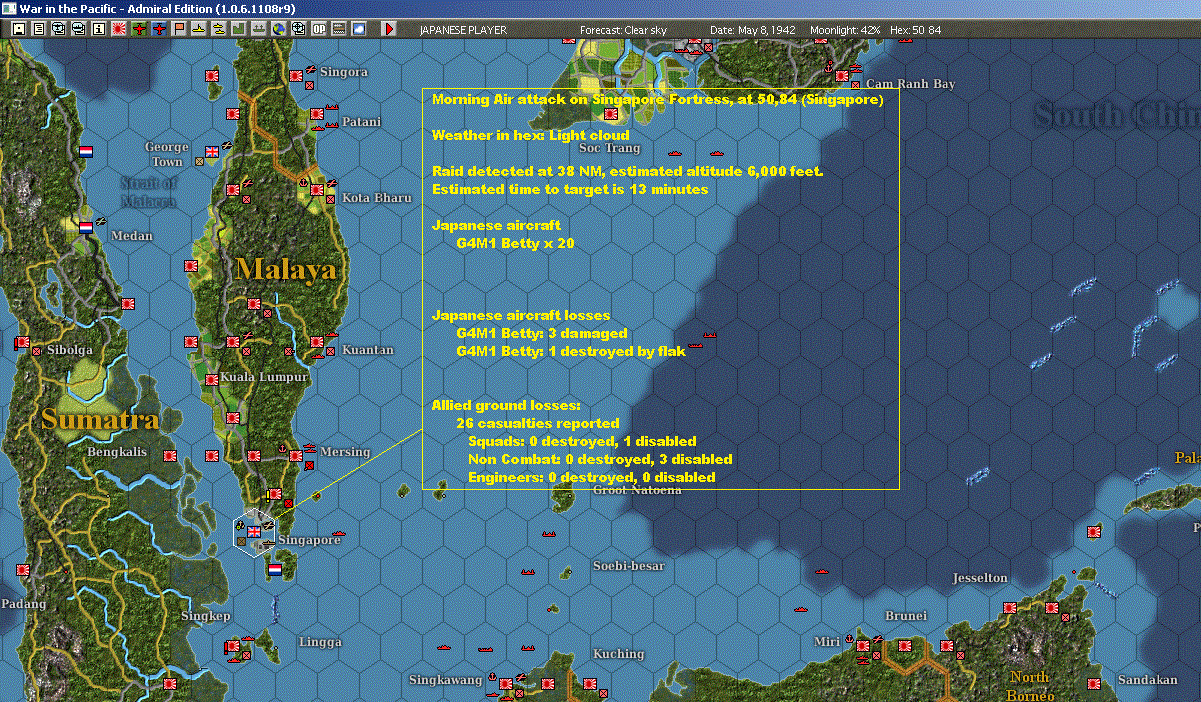Select the Dutch flag south of Singapore

[x=275, y=569]
